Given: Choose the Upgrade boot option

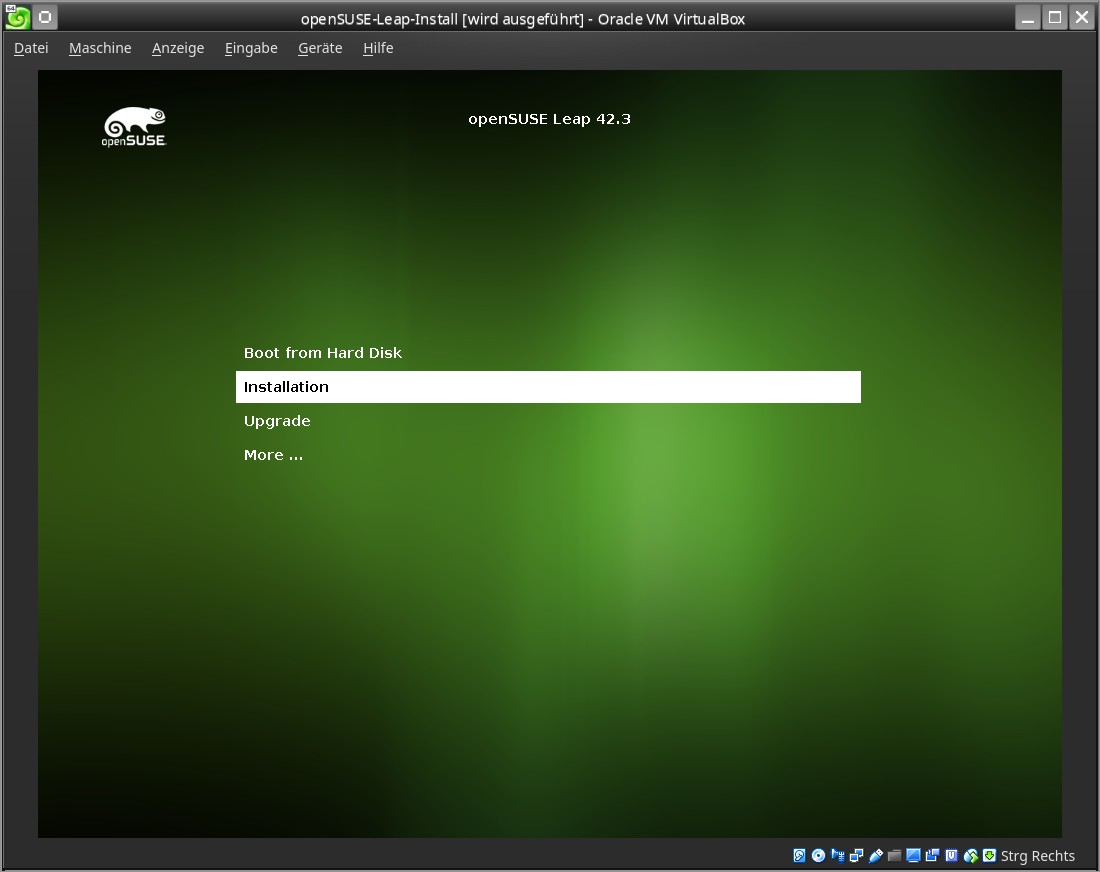Looking at the screenshot, I should pyautogui.click(x=277, y=421).
